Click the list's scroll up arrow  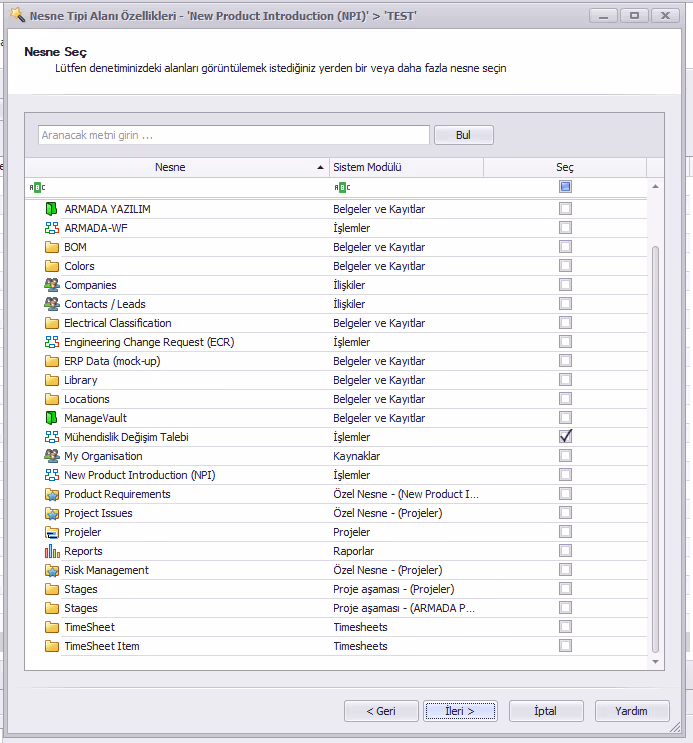pyautogui.click(x=655, y=187)
